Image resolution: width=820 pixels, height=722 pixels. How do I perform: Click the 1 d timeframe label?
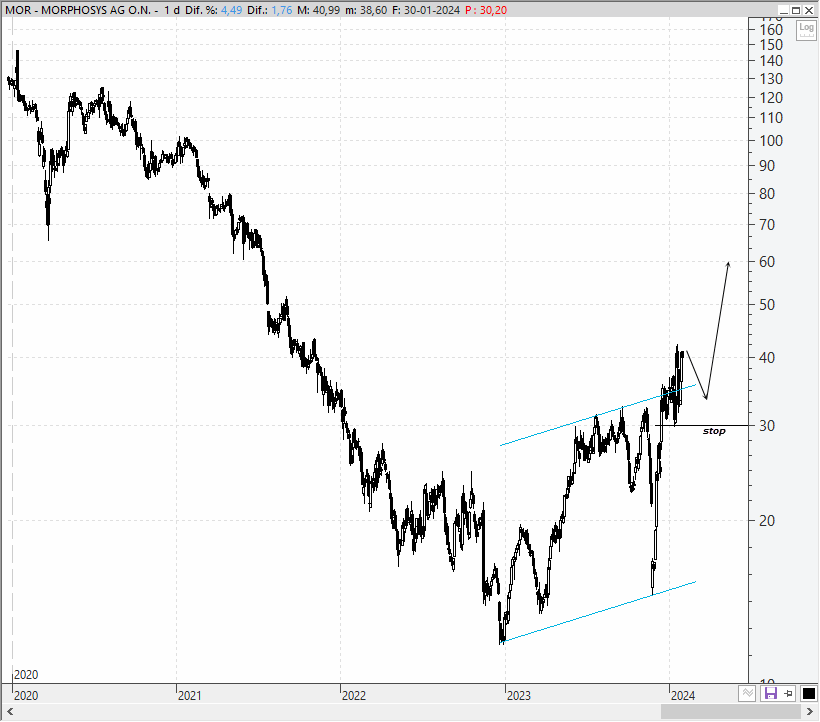[x=171, y=10]
